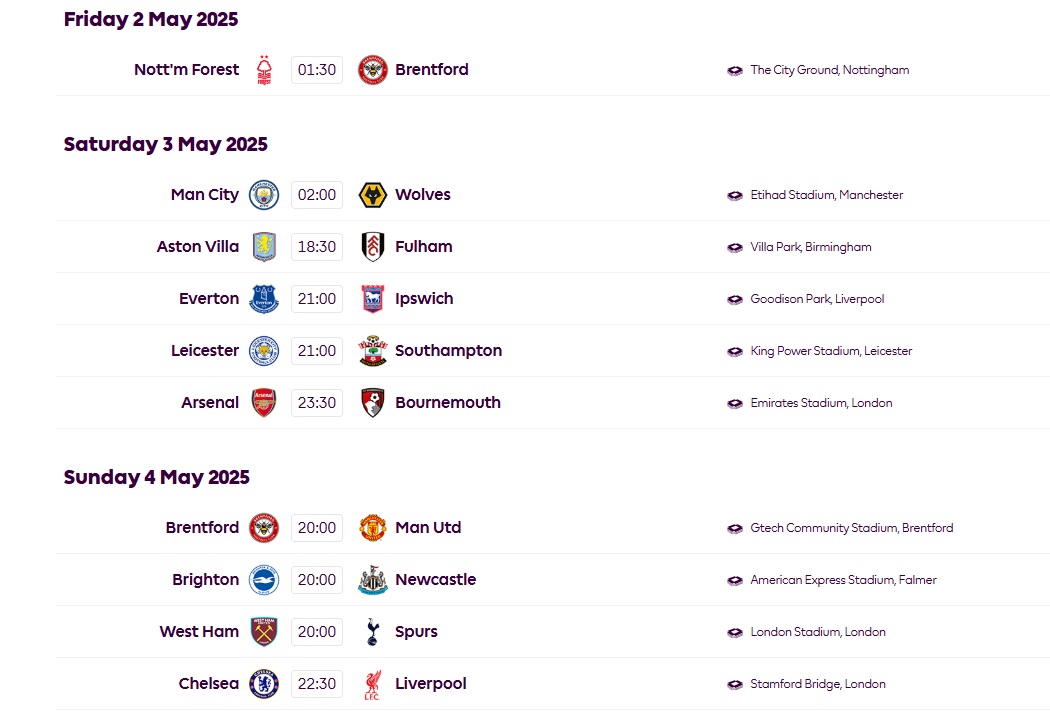Click the 23:30 Arsenal kickoff time
The width and height of the screenshot is (1050, 712).
(x=317, y=403)
